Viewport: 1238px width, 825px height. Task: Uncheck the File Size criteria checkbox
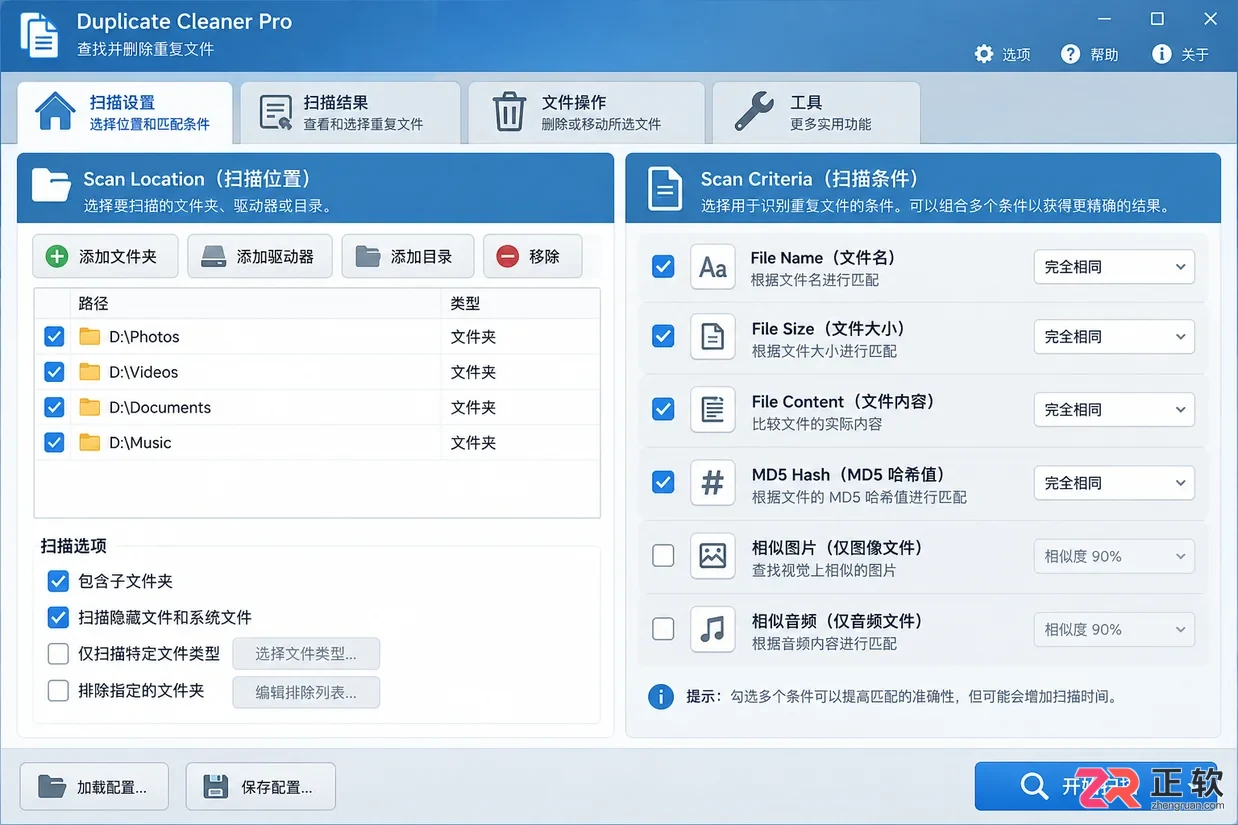pyautogui.click(x=663, y=337)
